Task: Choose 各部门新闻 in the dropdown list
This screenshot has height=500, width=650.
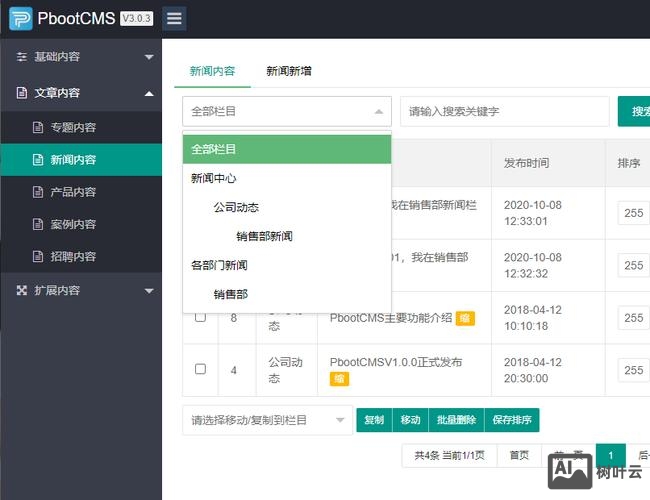Action: pyautogui.click(x=287, y=265)
